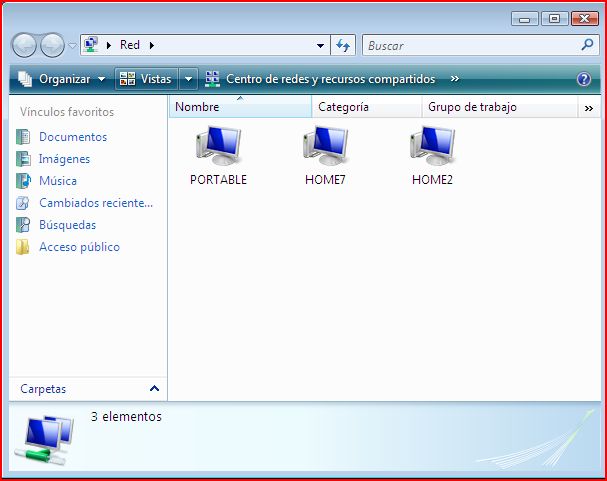Close the Red window
The image size is (607, 481).
(585, 19)
